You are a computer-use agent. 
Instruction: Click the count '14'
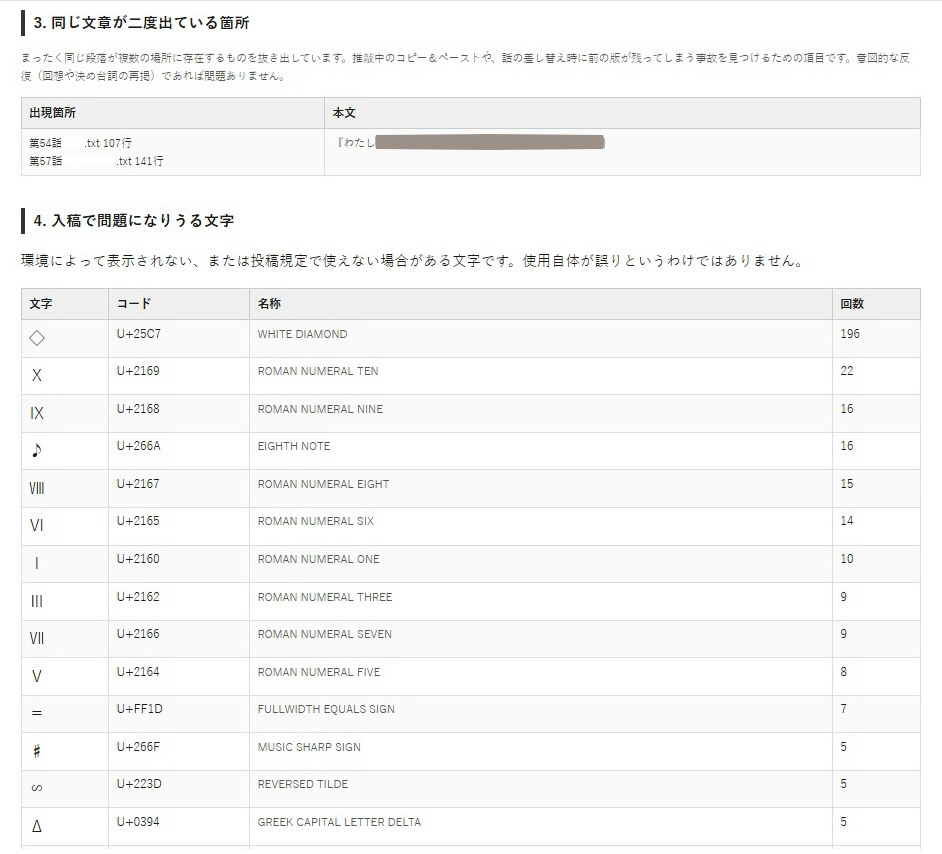click(846, 521)
